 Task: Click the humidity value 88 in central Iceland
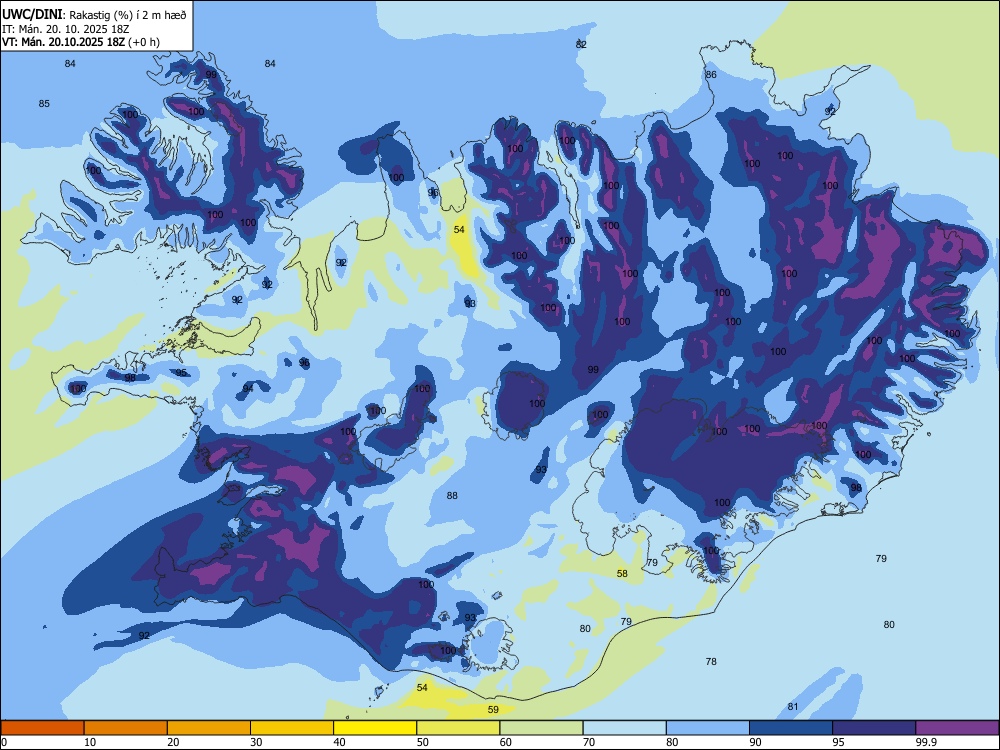[452, 496]
